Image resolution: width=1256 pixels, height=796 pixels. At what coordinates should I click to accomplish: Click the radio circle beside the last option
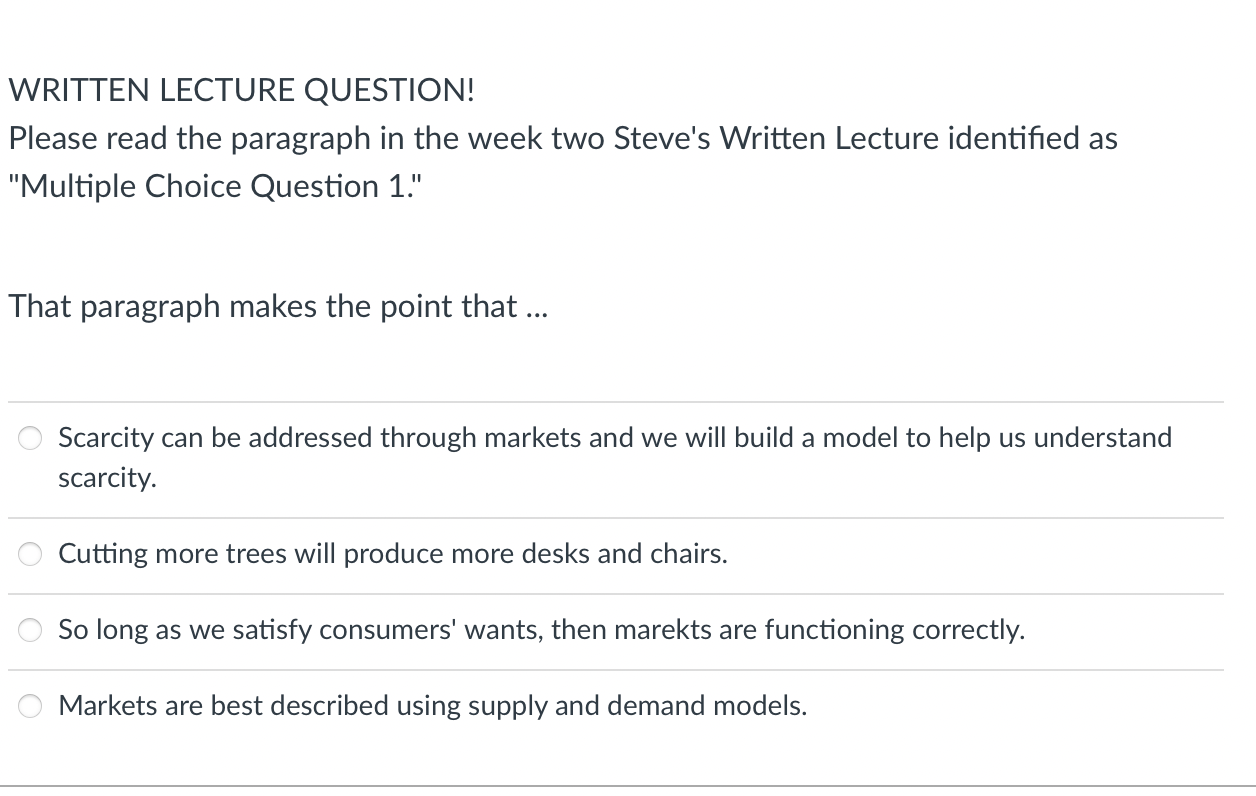coord(29,706)
